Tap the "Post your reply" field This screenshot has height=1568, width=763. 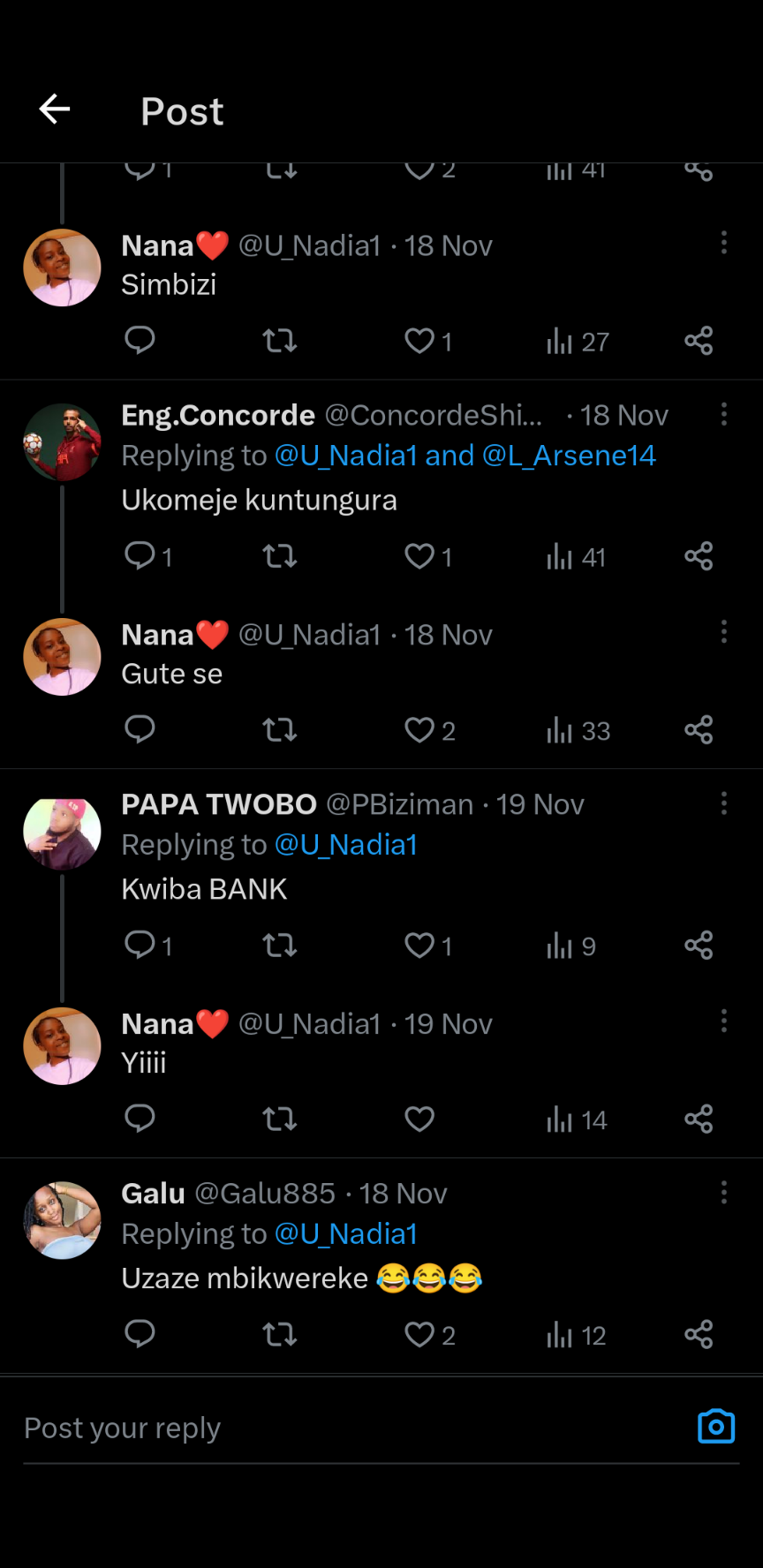pos(353,1429)
